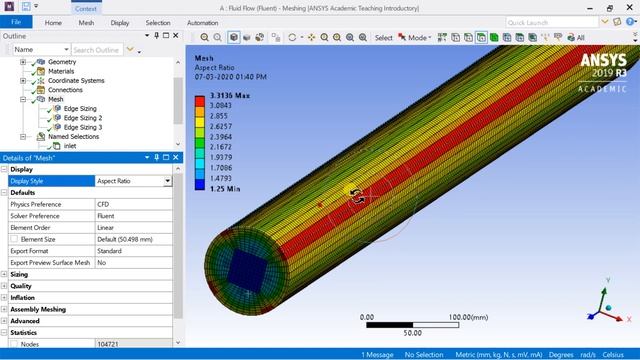The width and height of the screenshot is (640, 360).
Task: Toggle the Magnifier Window icon before Select
Action: point(363,38)
